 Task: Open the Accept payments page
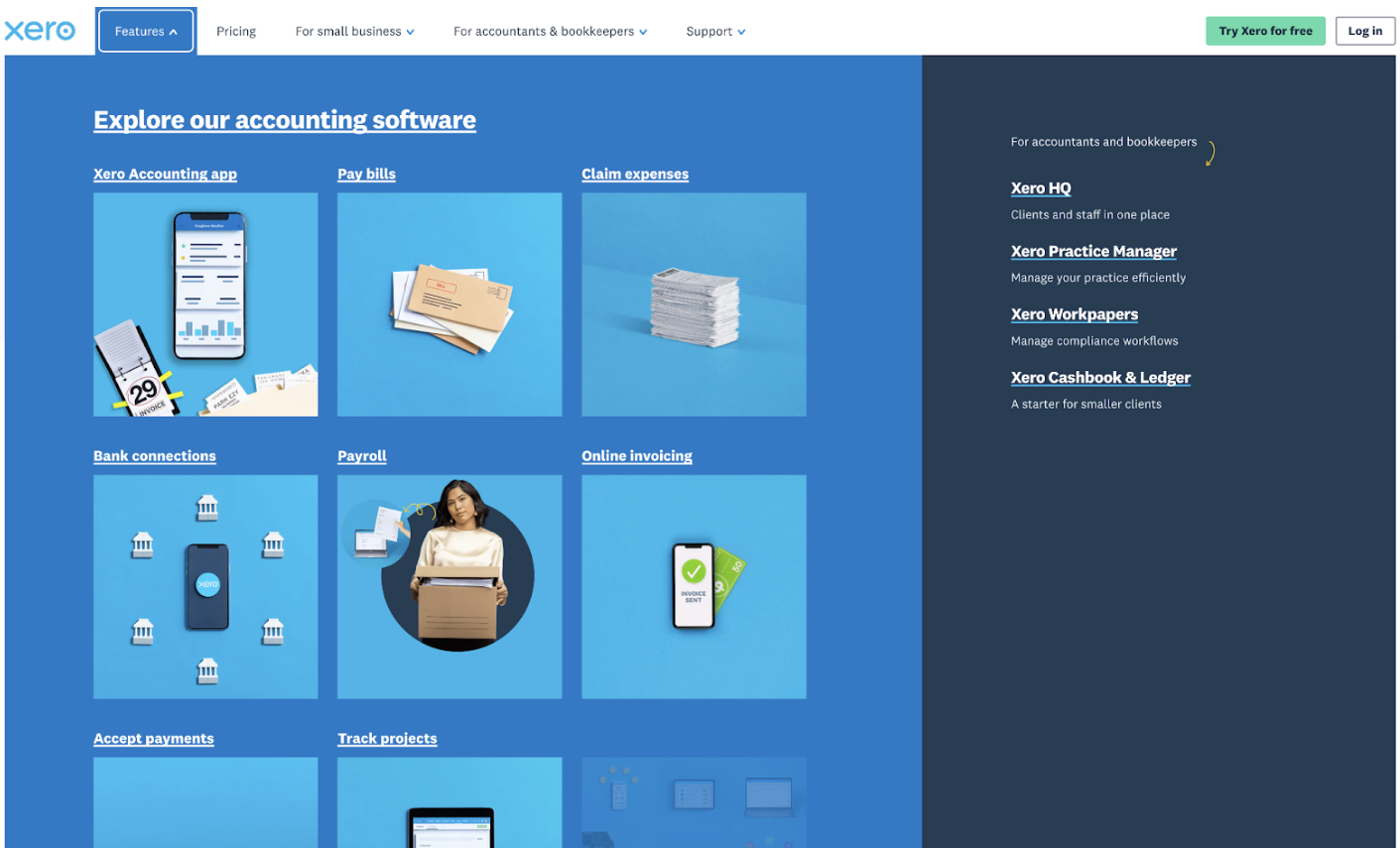tap(153, 738)
